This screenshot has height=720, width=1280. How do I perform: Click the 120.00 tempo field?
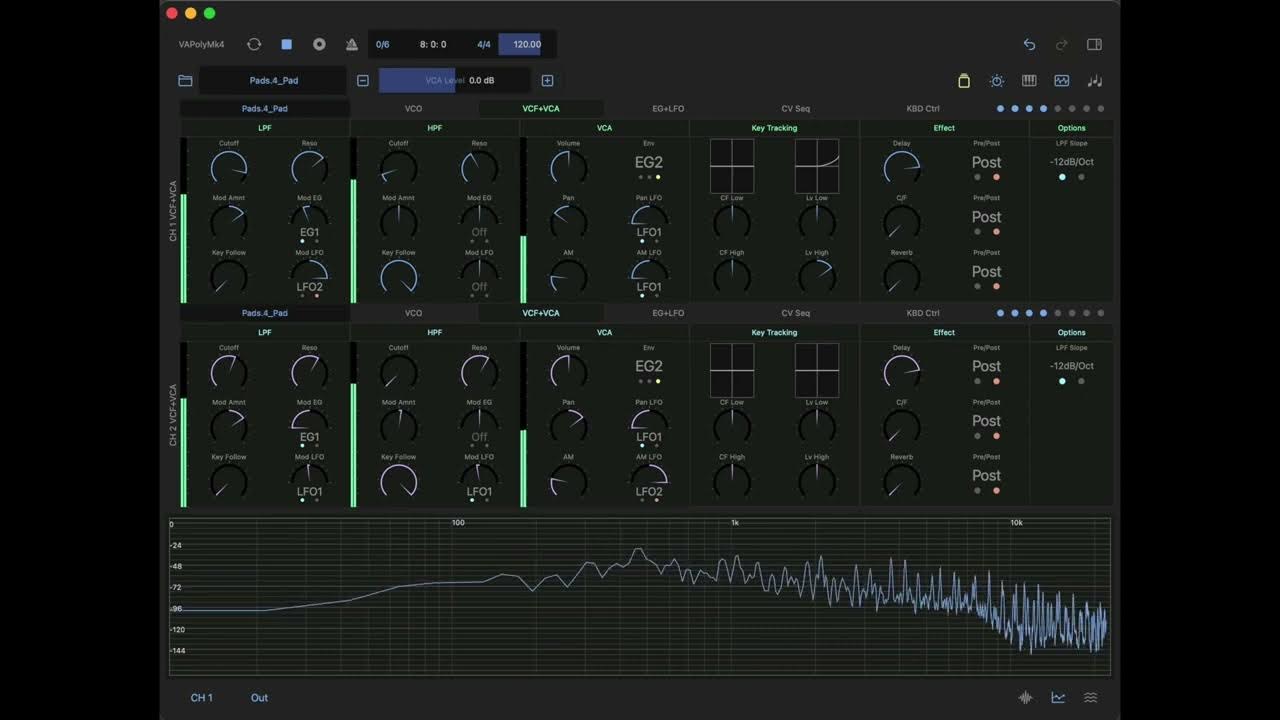(527, 44)
